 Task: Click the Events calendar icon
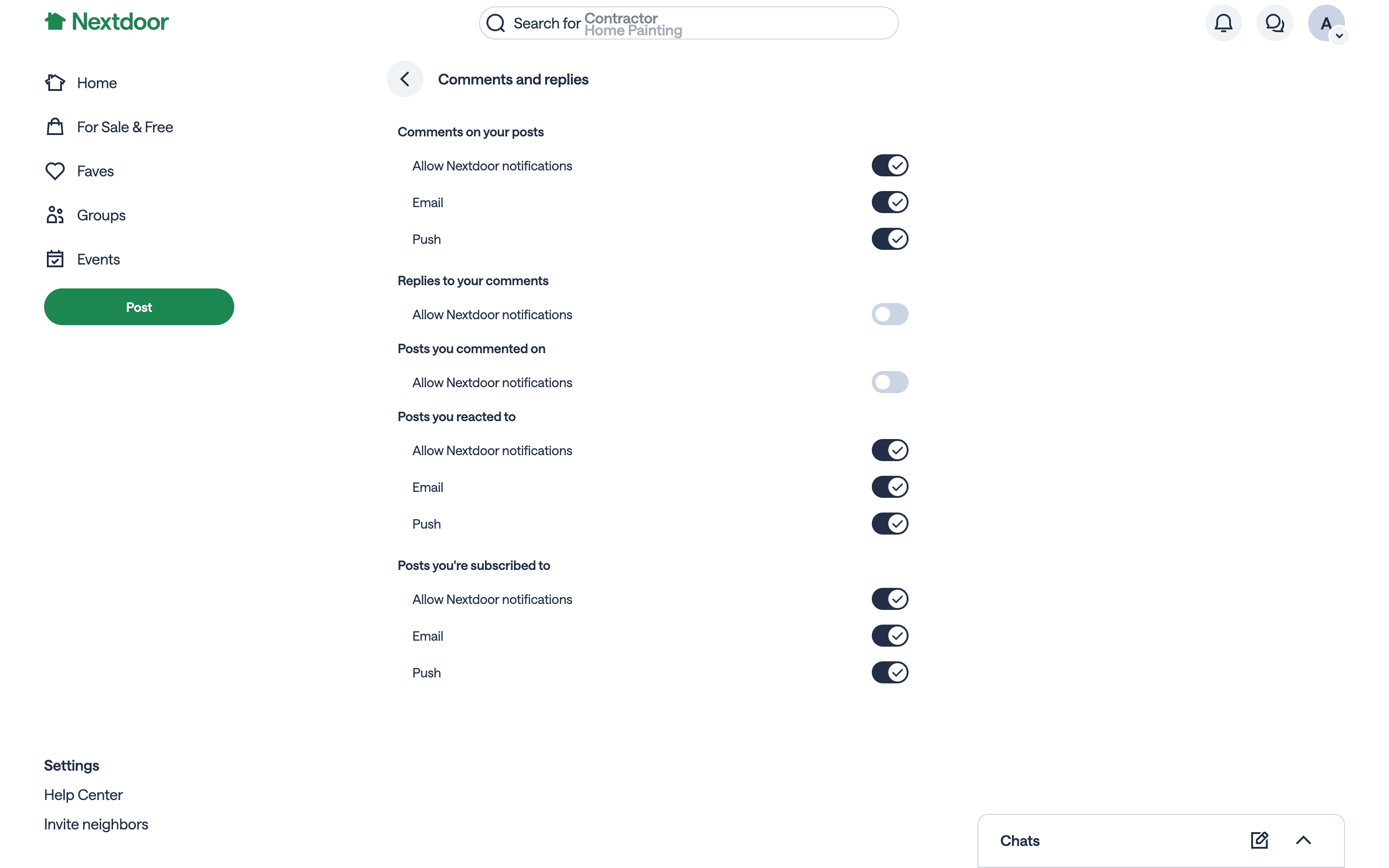click(x=55, y=259)
